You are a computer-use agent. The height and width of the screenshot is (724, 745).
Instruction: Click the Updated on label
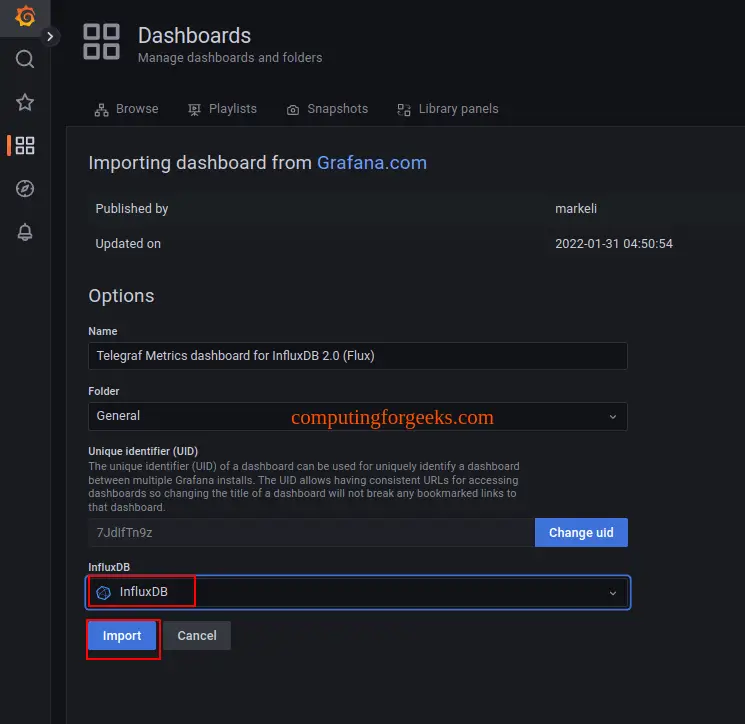tap(128, 244)
